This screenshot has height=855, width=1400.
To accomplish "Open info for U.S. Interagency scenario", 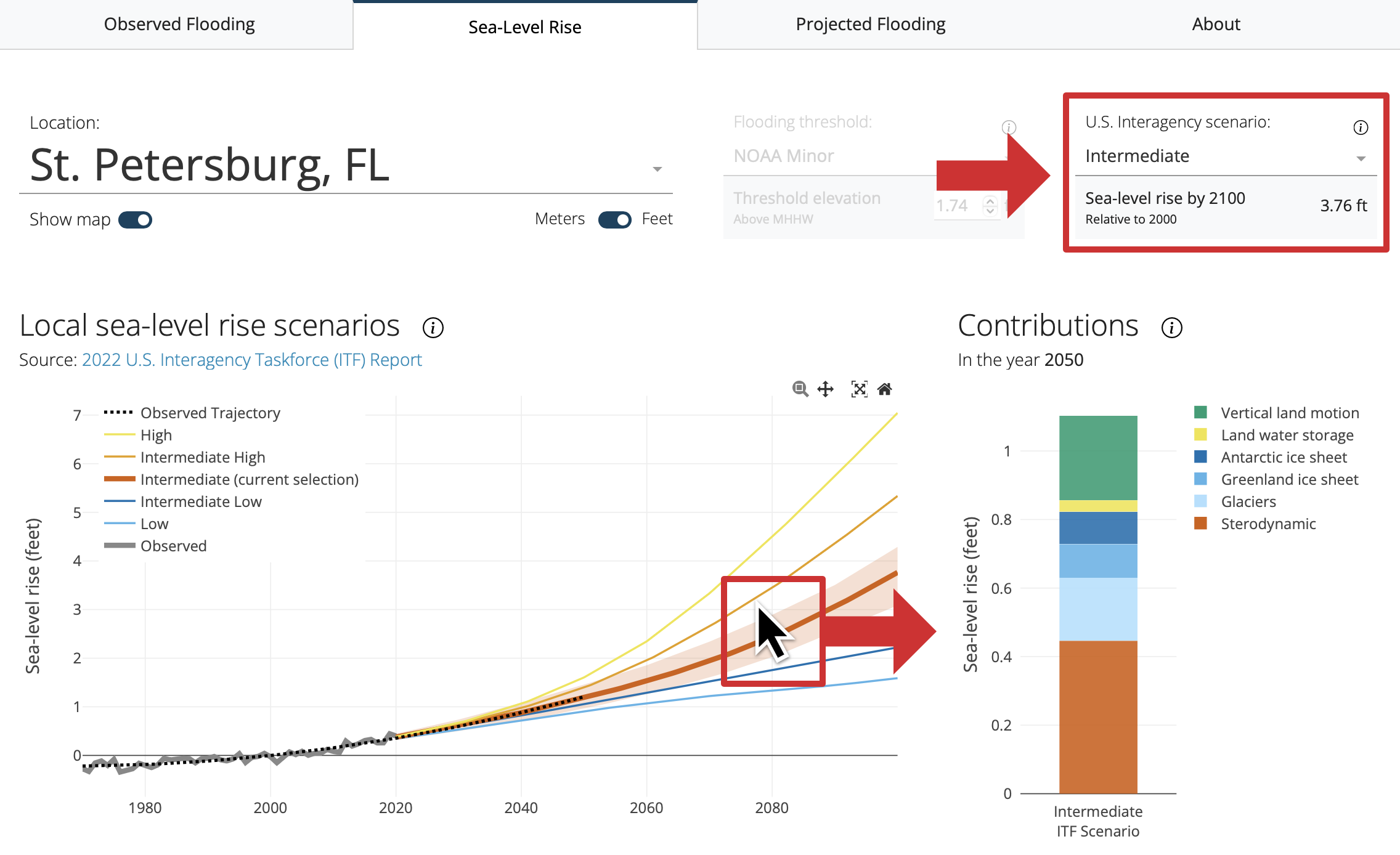I will 1361,128.
